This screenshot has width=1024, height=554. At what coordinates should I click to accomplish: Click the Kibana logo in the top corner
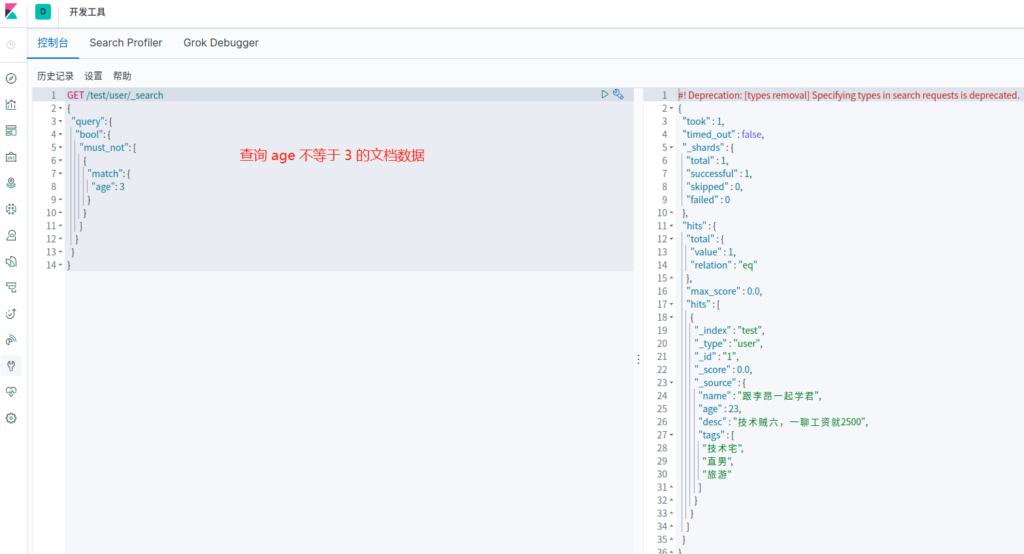11,12
